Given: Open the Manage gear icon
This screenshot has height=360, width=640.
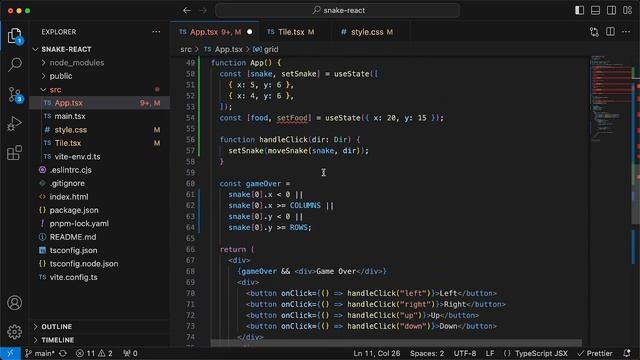Looking at the screenshot, I should tap(15, 332).
